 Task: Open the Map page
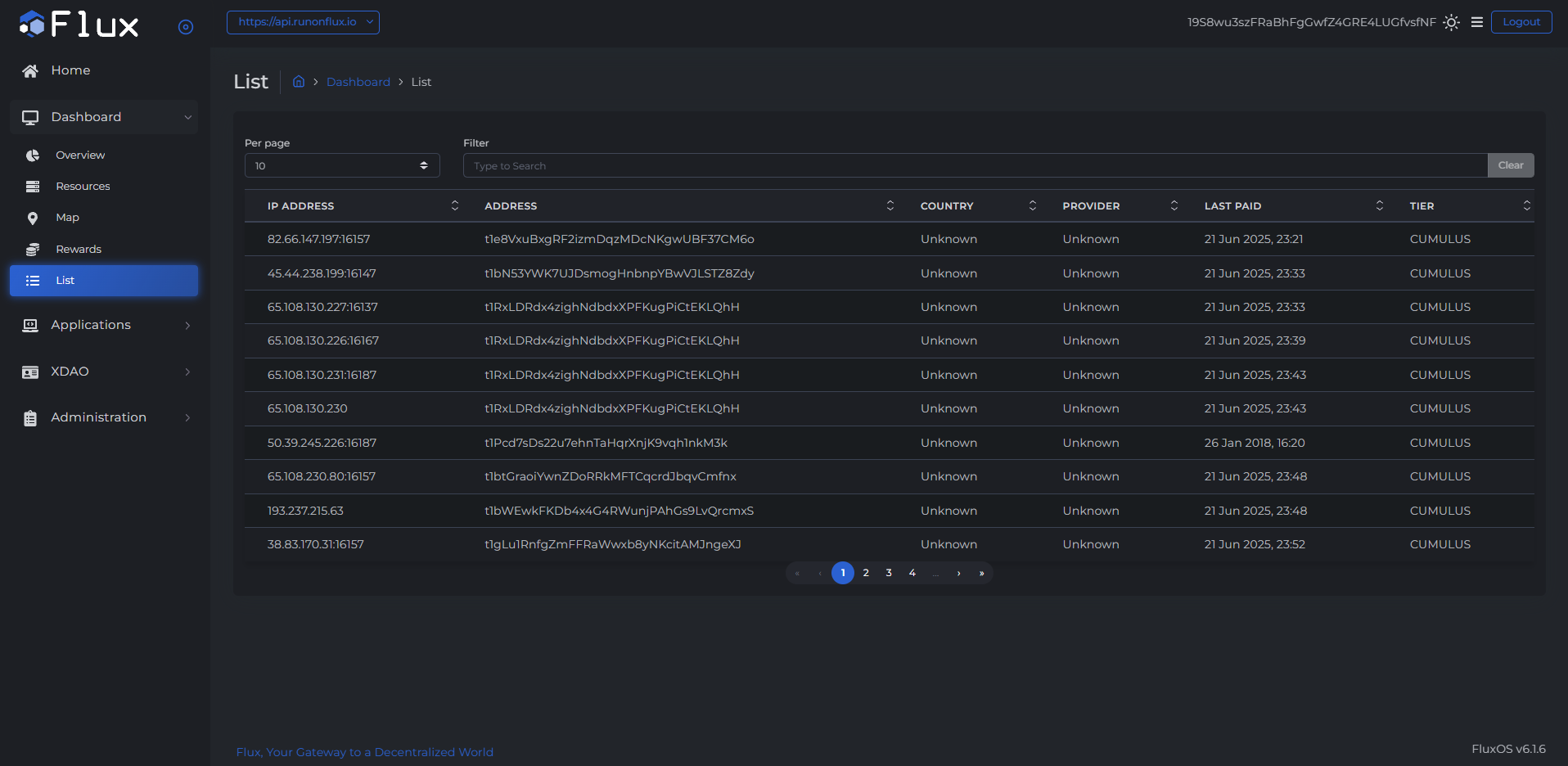[67, 218]
